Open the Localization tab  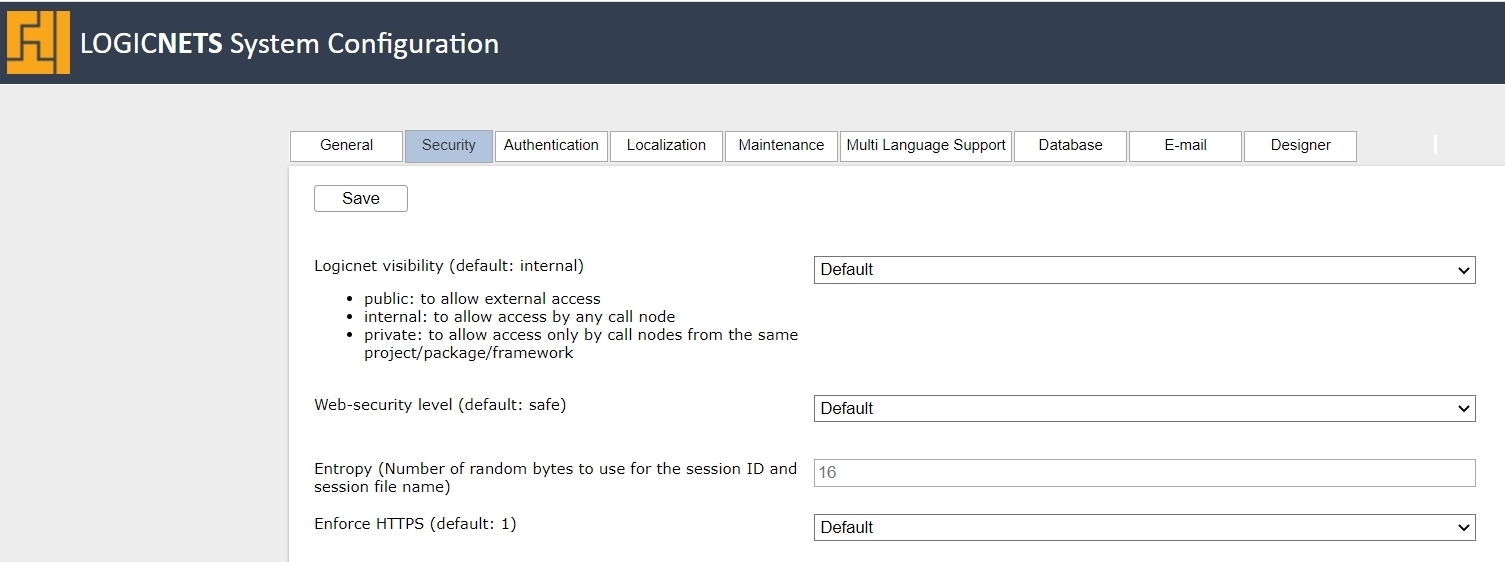666,146
